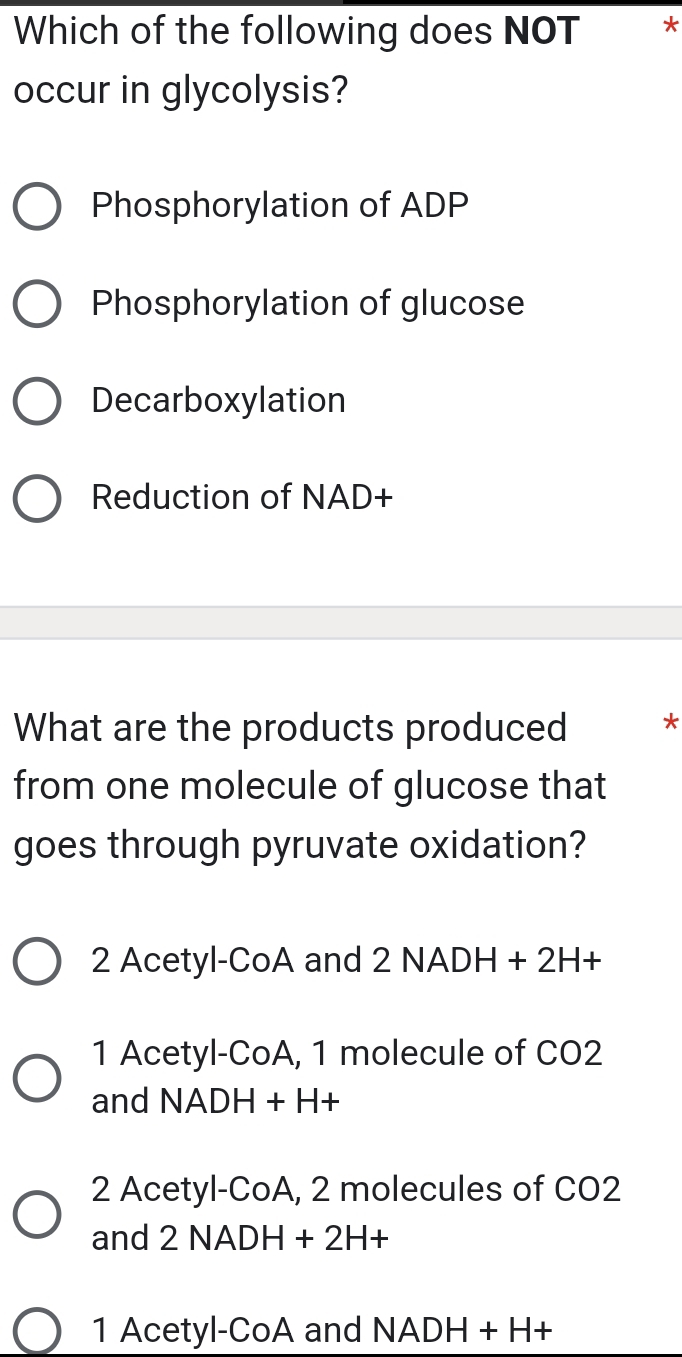
Task: Choose "1 Acetyl-CoA, 1 molecule of CO2 and NADH + H+"
Action: pos(37,1077)
